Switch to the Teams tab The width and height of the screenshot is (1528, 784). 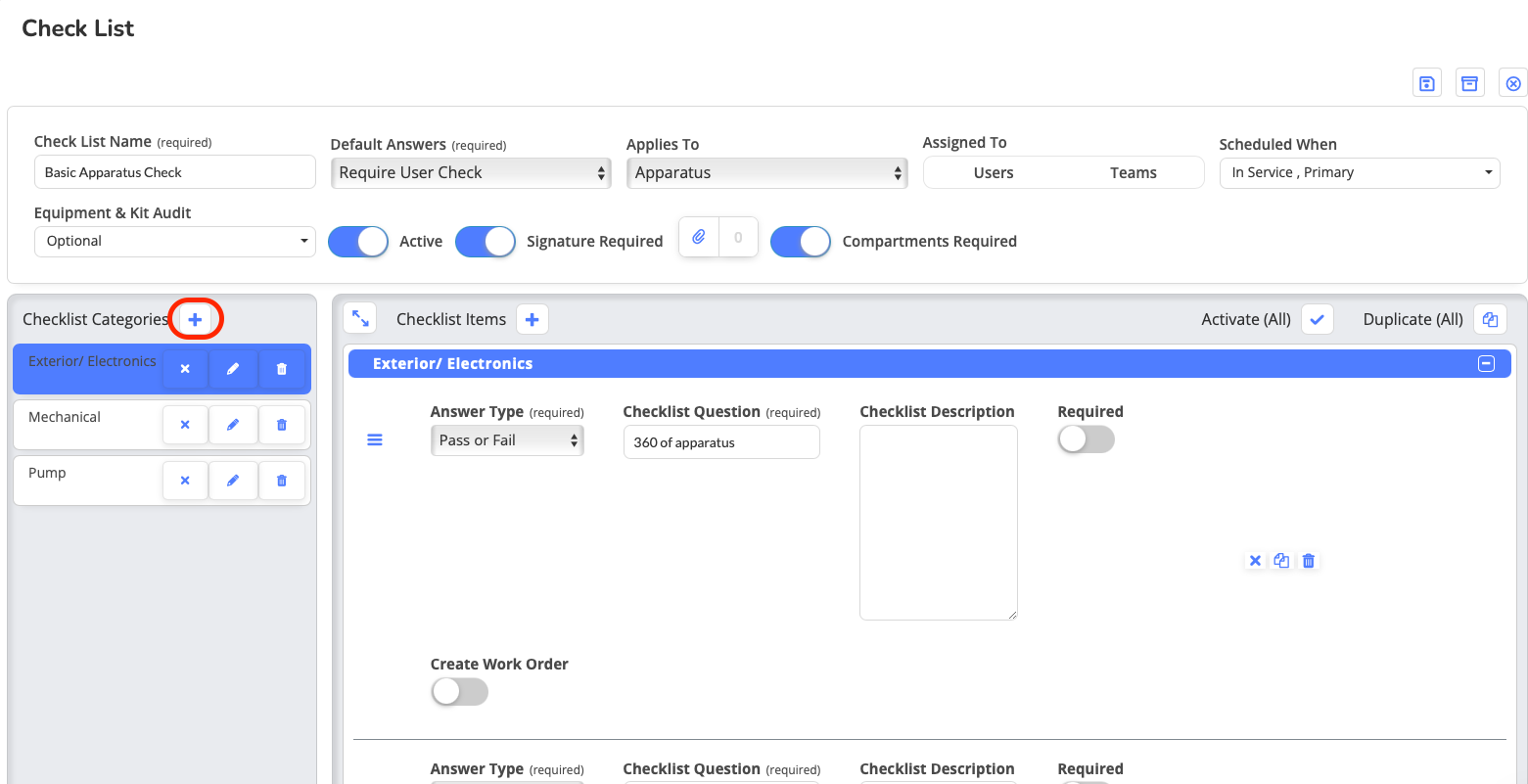coord(1133,173)
